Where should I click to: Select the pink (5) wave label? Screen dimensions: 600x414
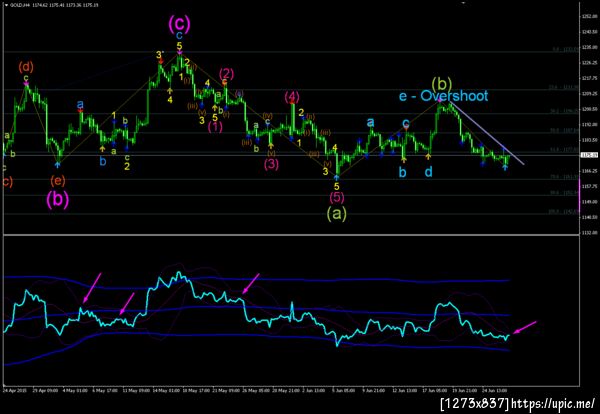coord(337,197)
